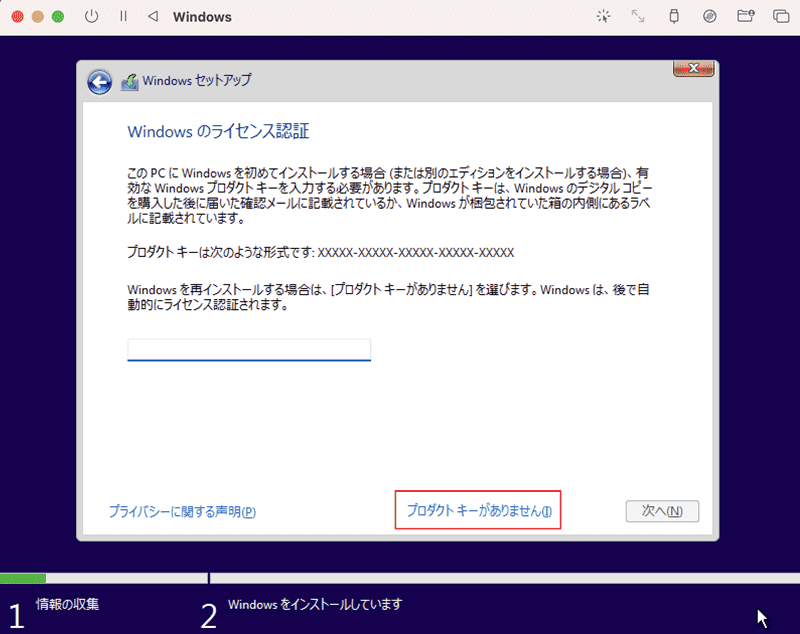Image resolution: width=800 pixels, height=634 pixels.
Task: Click Windows をインストールしています step label
Action: [x=315, y=604]
